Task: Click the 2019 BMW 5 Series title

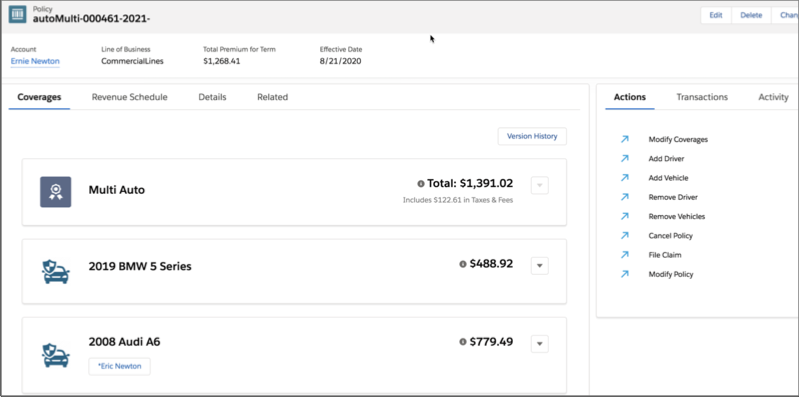Action: tap(140, 266)
